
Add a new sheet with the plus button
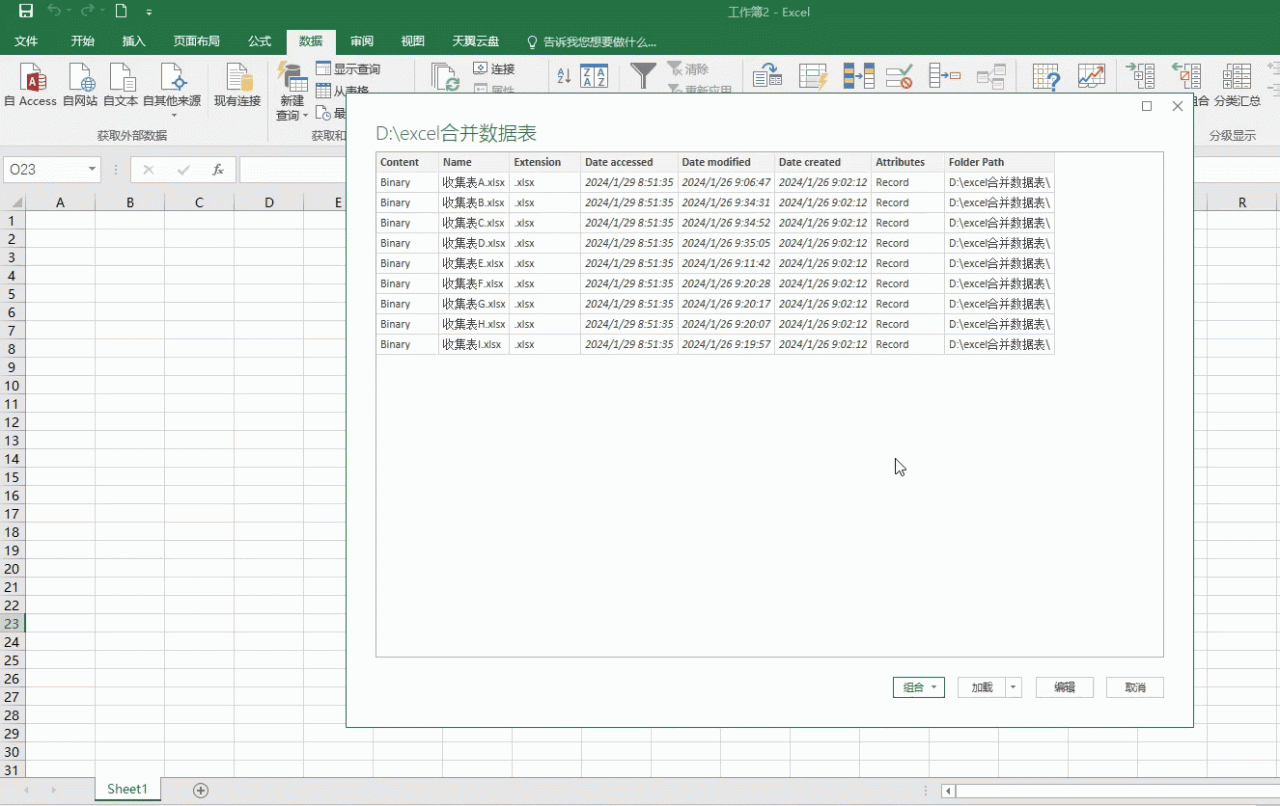(201, 791)
